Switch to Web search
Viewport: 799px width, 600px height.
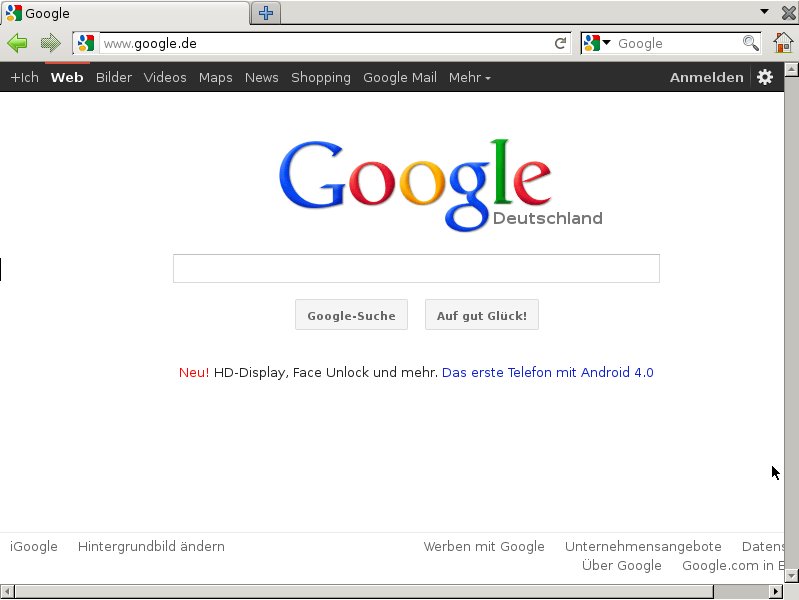(67, 77)
